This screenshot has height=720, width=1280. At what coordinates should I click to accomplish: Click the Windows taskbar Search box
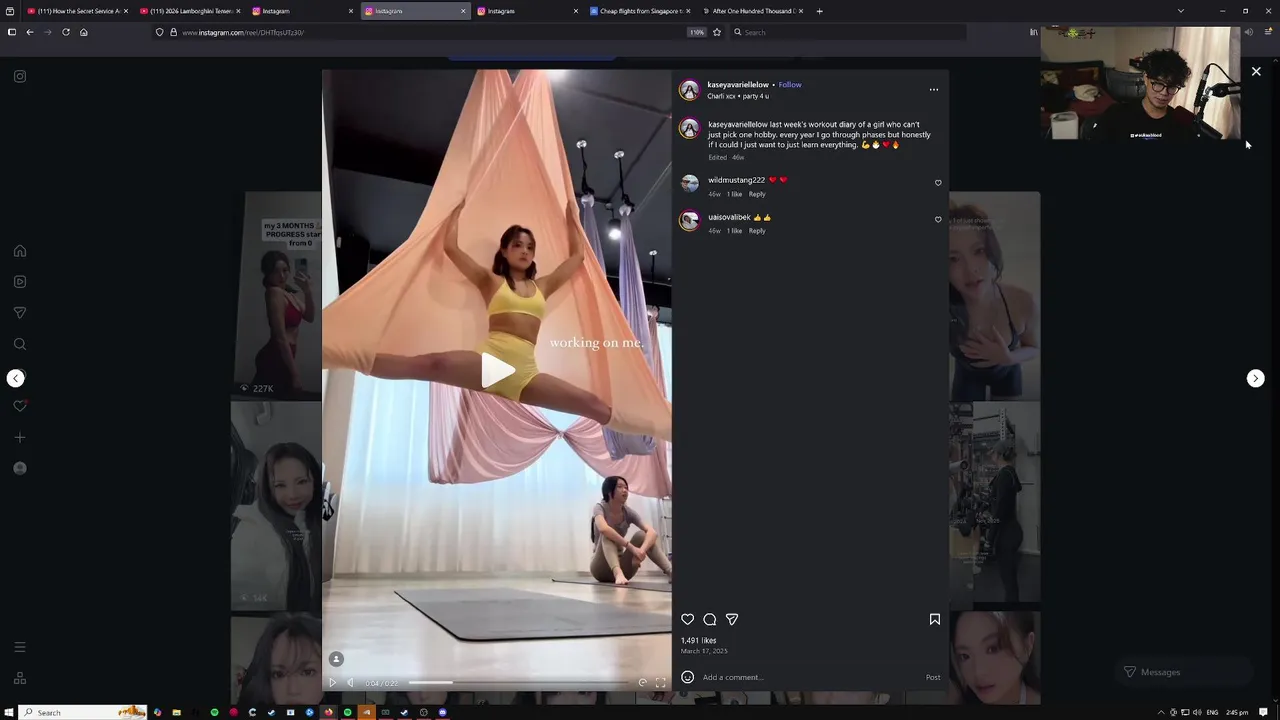tap(83, 712)
